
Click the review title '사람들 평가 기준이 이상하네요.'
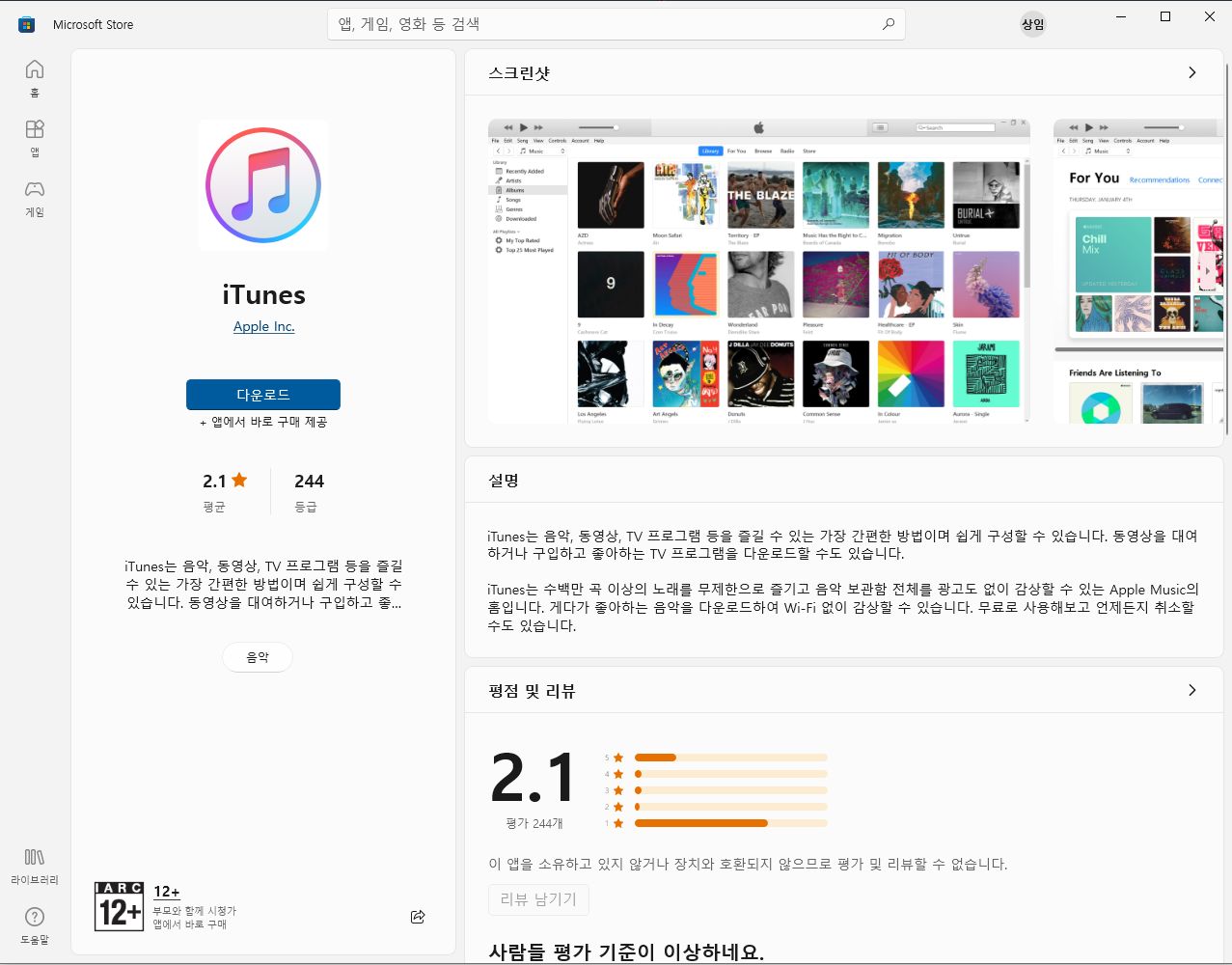(626, 952)
